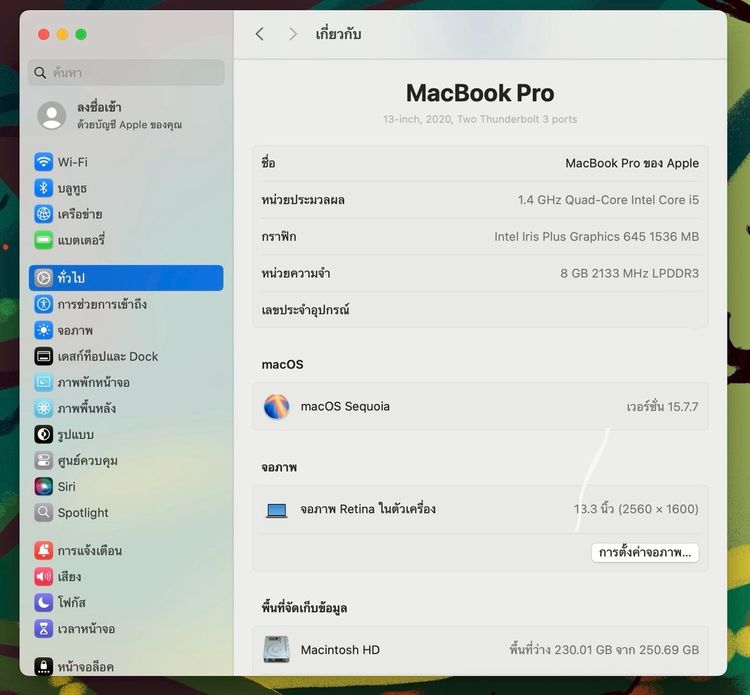Click เลขประจำอุปกรณ์ serial number label
Viewport: 750px width, 695px height.
coord(305,310)
